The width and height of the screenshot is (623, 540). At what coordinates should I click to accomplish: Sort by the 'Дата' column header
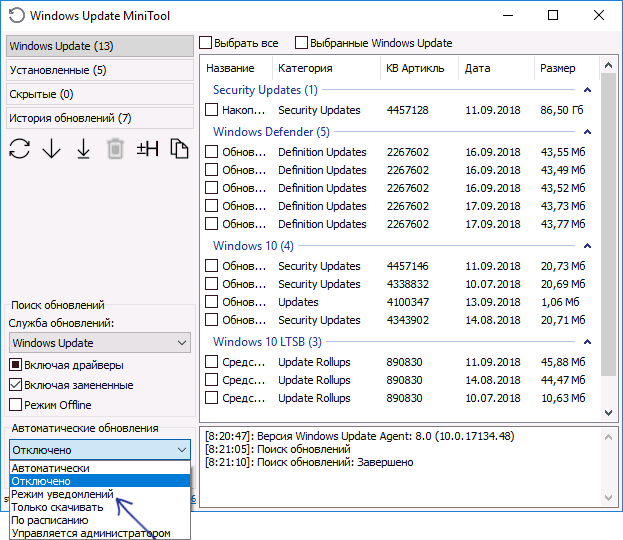pyautogui.click(x=497, y=68)
